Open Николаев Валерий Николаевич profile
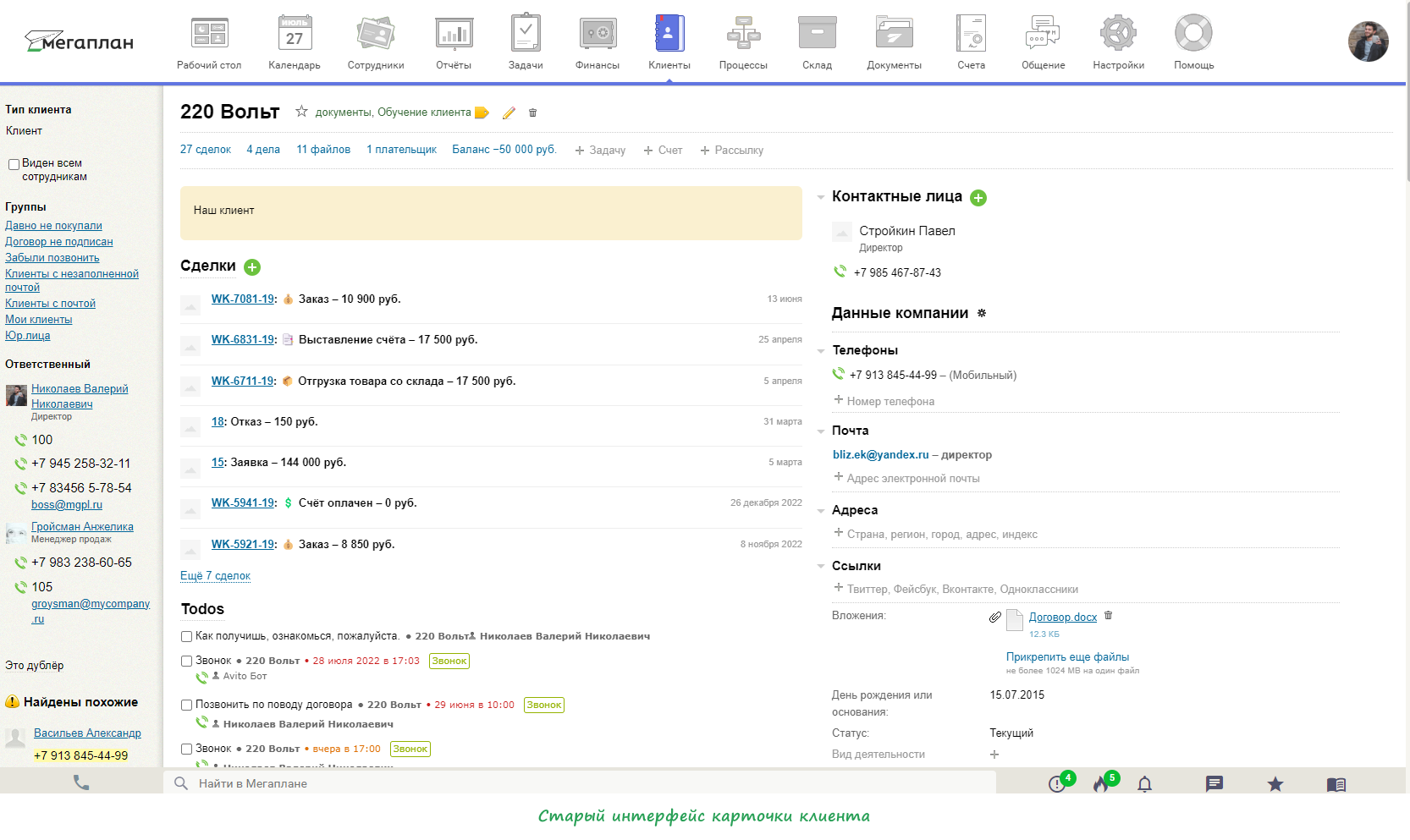Screen dimensions: 1410x840 point(80,397)
